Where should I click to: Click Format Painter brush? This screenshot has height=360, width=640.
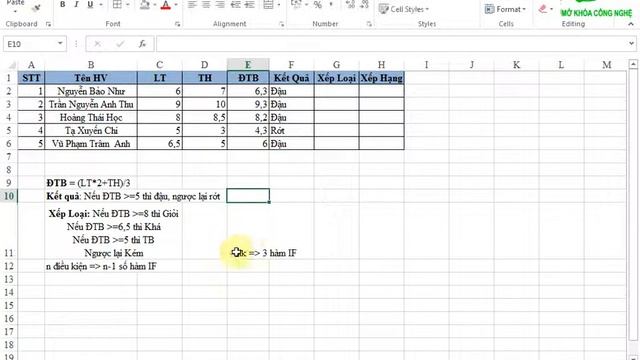coord(36,7)
